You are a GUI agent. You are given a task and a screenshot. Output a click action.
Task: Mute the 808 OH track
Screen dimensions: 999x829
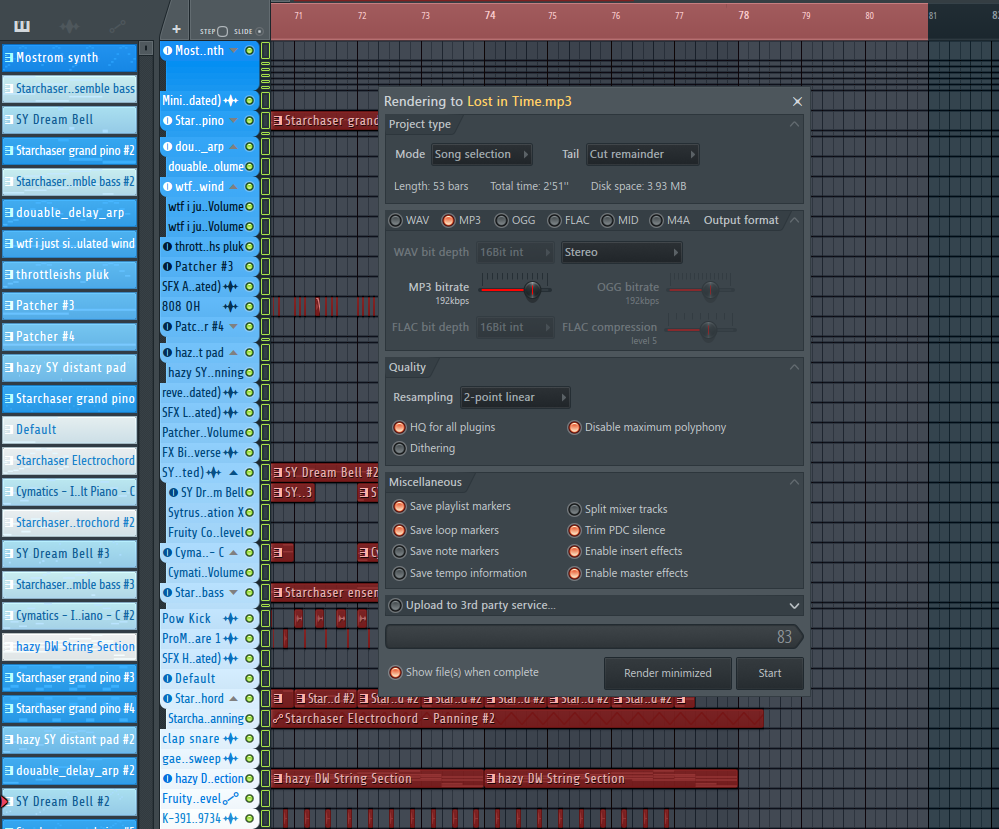pyautogui.click(x=250, y=306)
